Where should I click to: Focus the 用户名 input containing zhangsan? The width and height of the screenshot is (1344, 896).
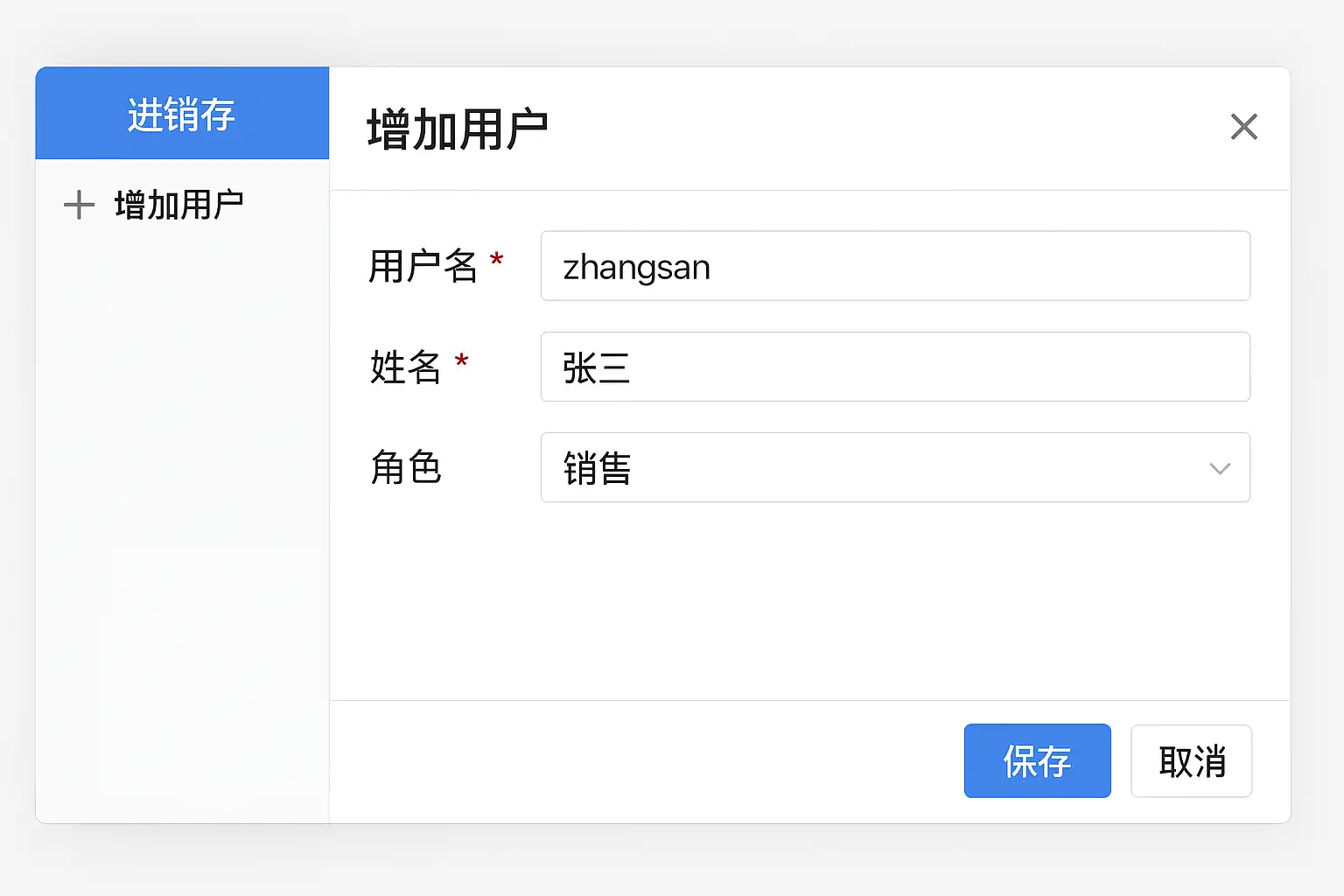click(894, 266)
